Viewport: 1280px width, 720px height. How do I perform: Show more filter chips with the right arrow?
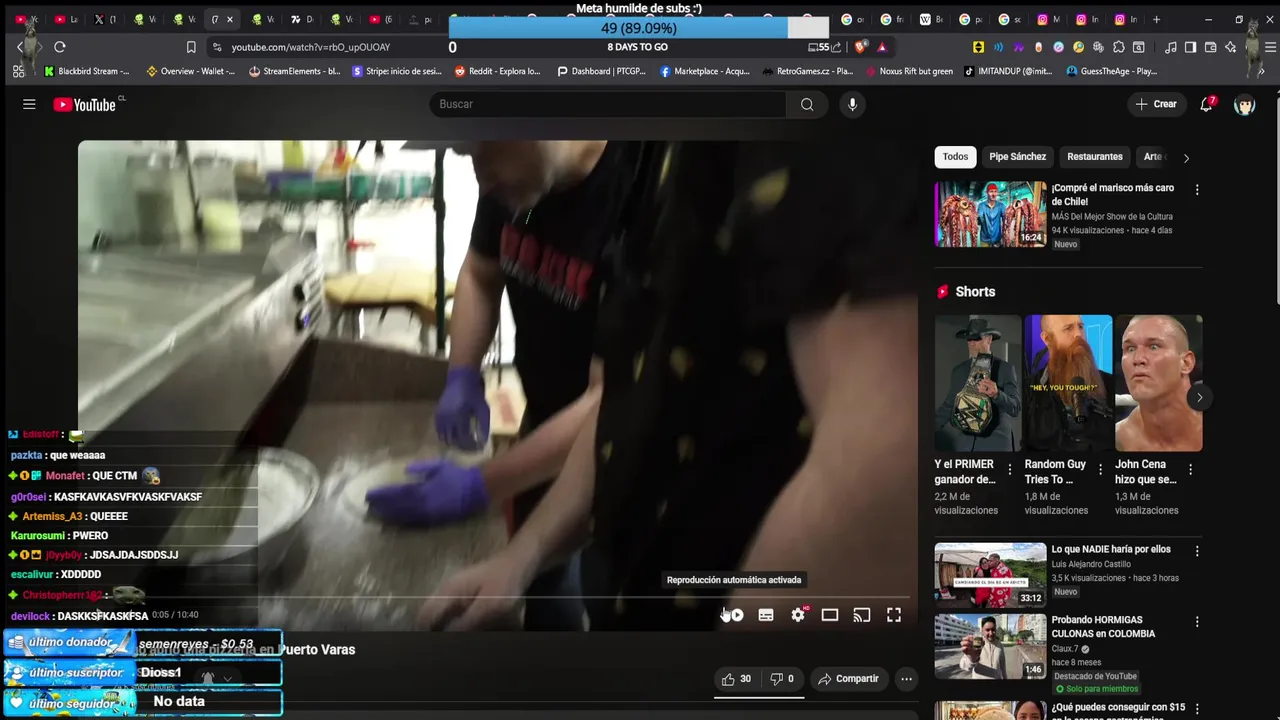1186,158
